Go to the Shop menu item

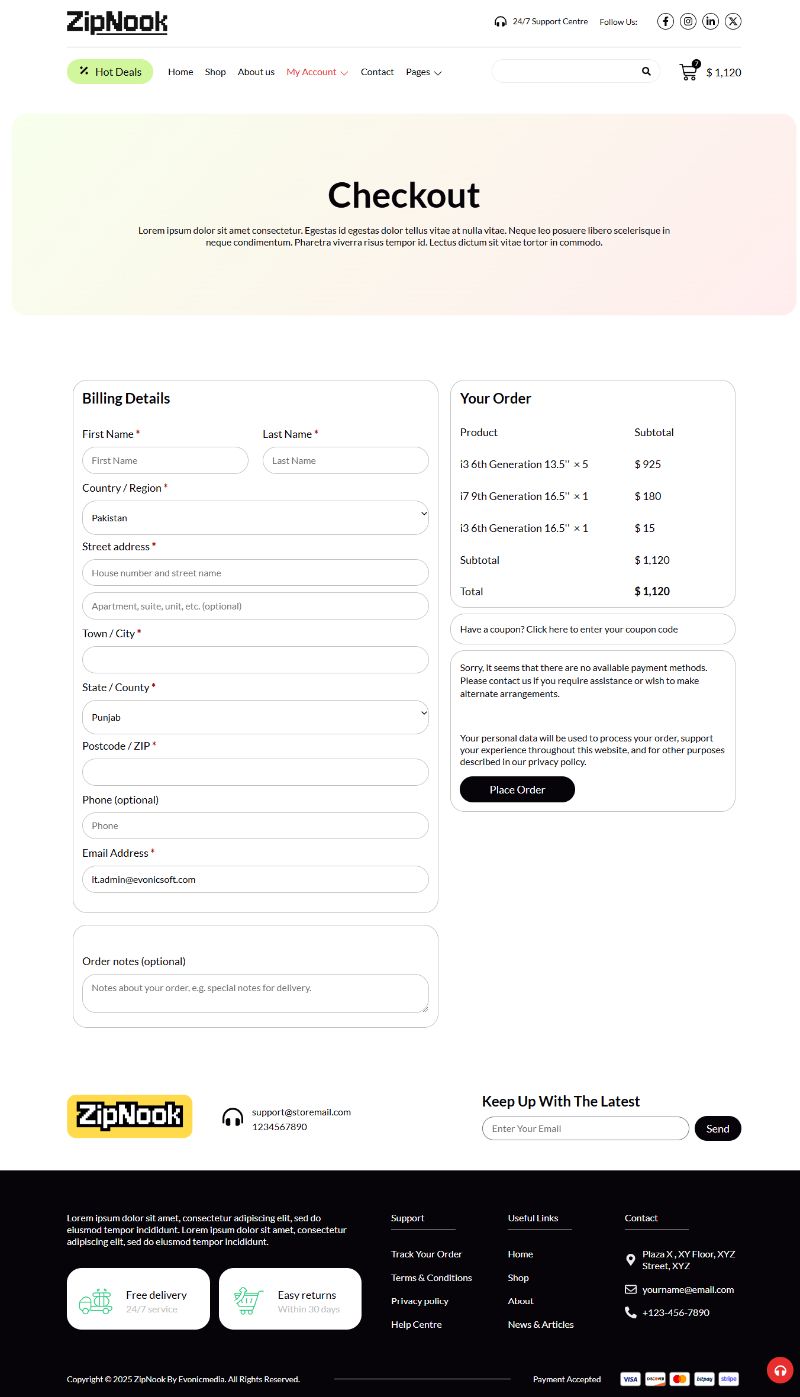(215, 72)
